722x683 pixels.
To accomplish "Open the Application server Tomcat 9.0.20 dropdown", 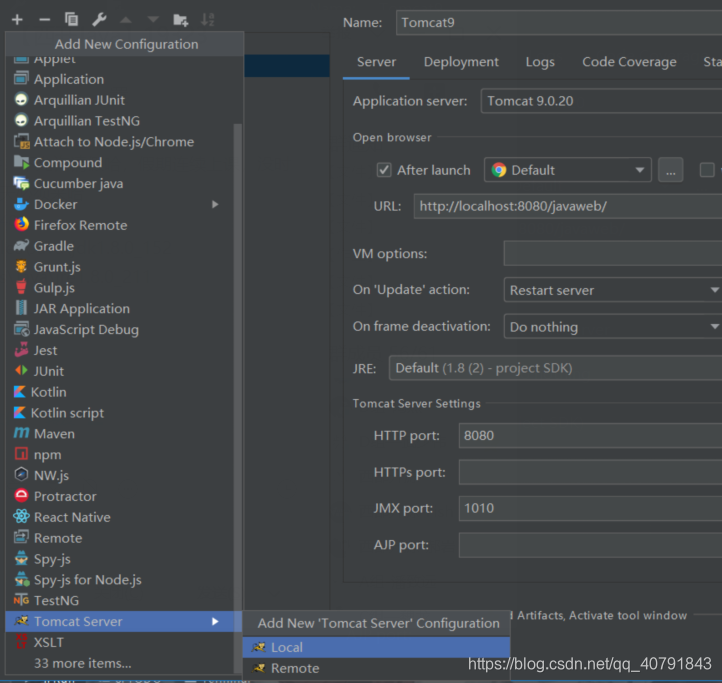I will (601, 101).
